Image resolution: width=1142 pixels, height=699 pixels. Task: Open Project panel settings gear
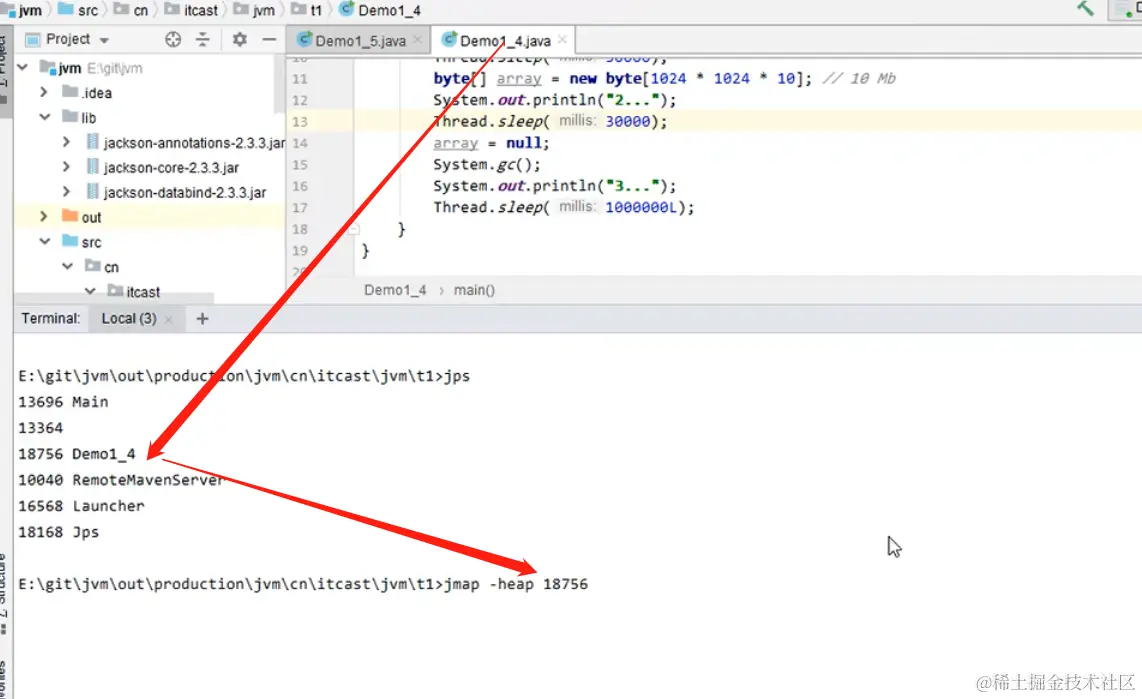240,39
